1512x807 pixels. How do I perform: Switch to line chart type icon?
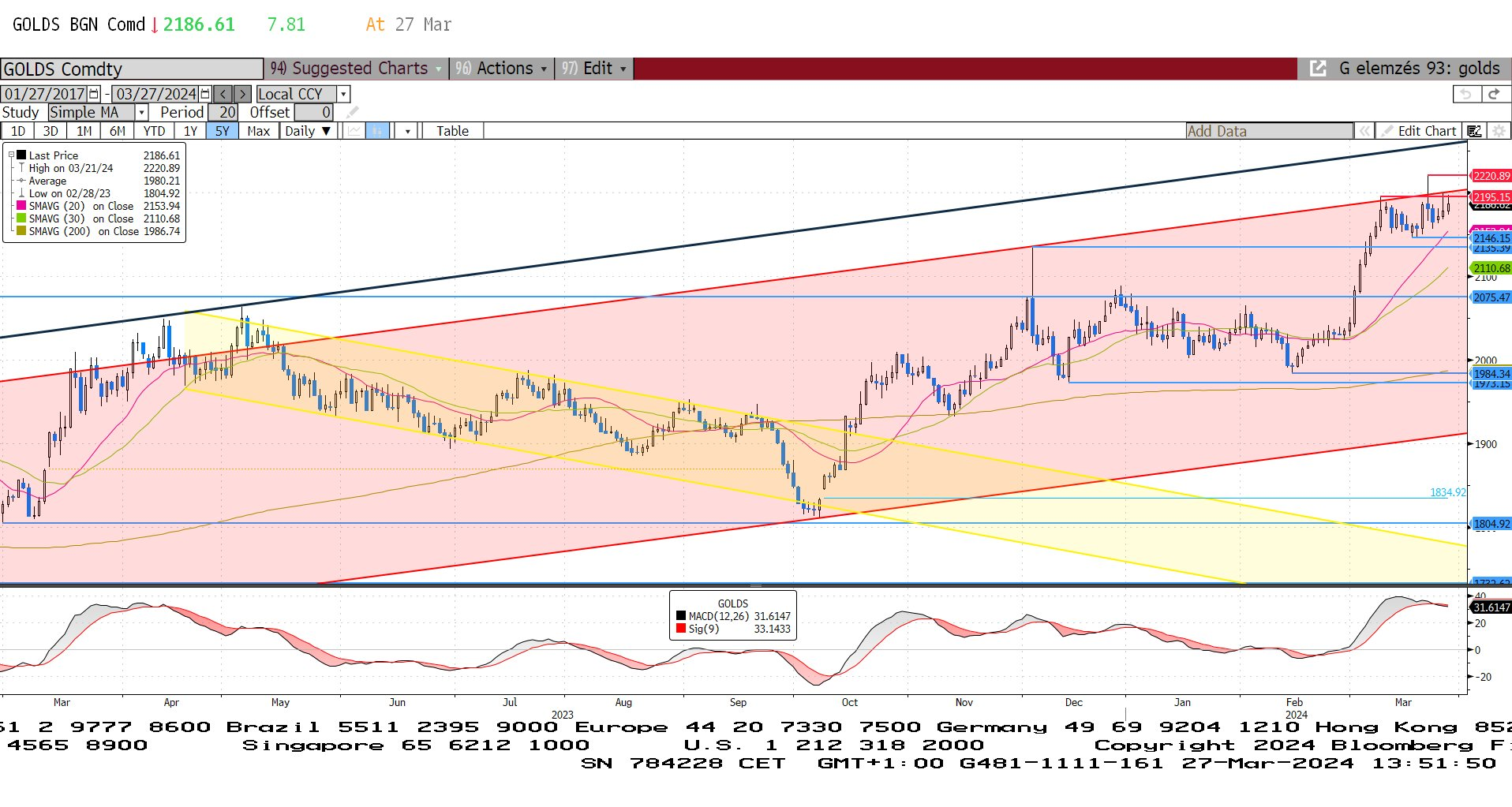pos(354,131)
